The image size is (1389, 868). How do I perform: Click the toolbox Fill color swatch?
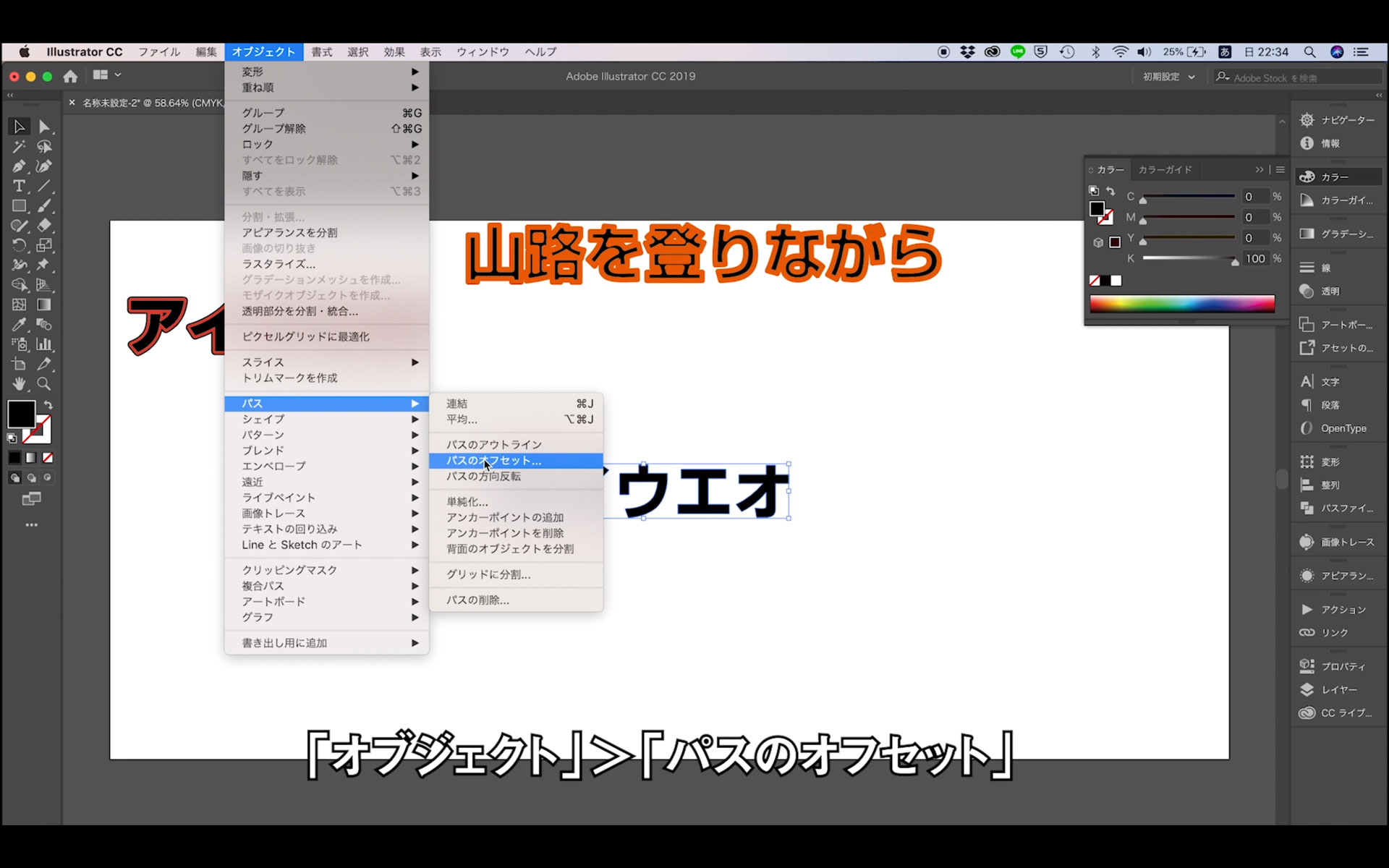pyautogui.click(x=21, y=414)
